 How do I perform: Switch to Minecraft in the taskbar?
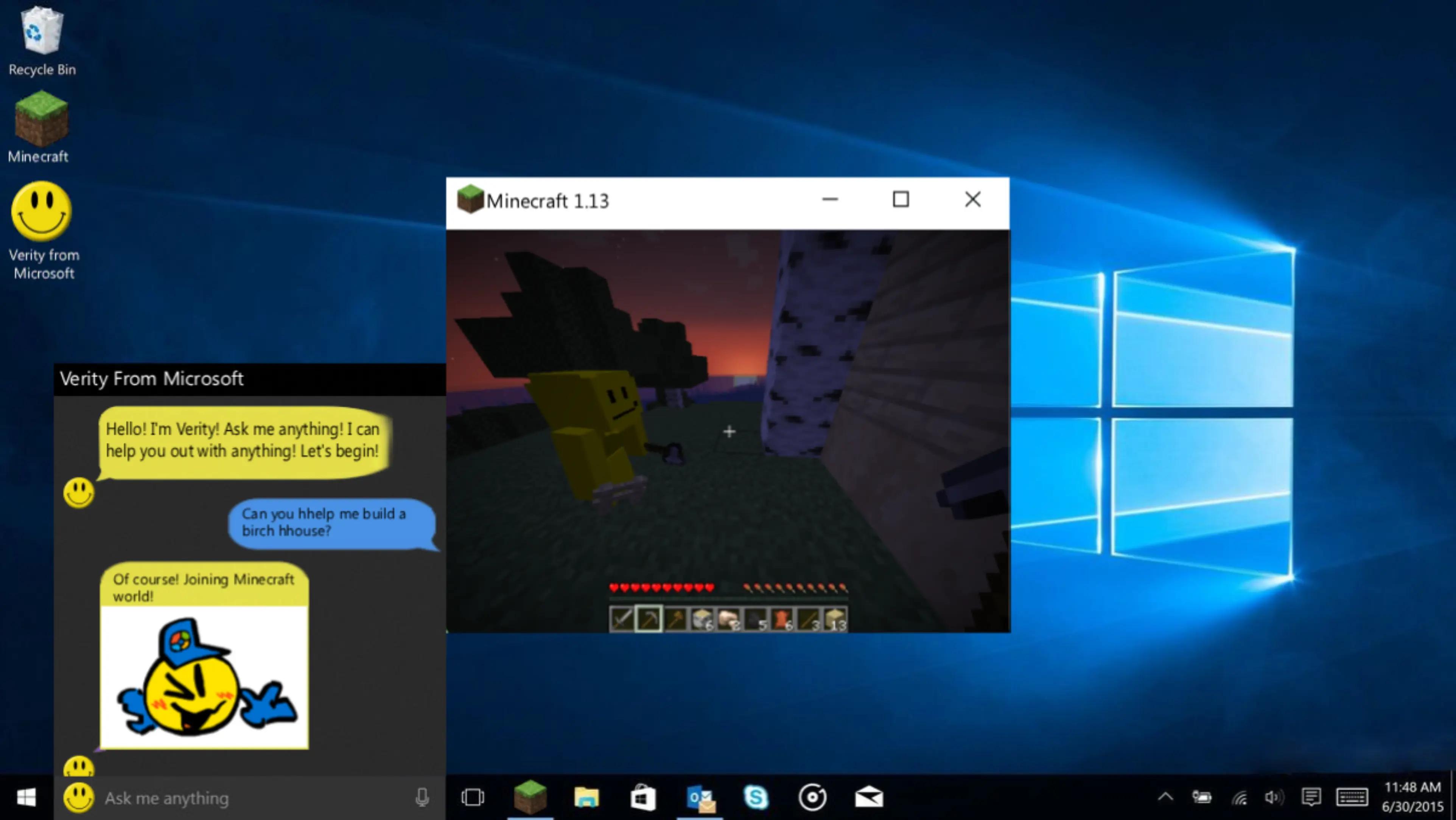pyautogui.click(x=530, y=797)
